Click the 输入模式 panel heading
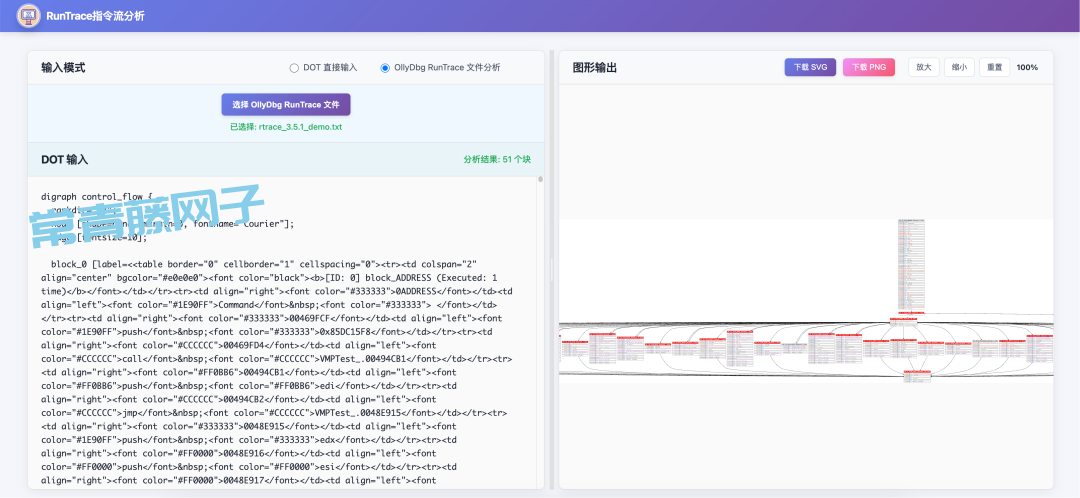This screenshot has height=498, width=1080. point(63,68)
